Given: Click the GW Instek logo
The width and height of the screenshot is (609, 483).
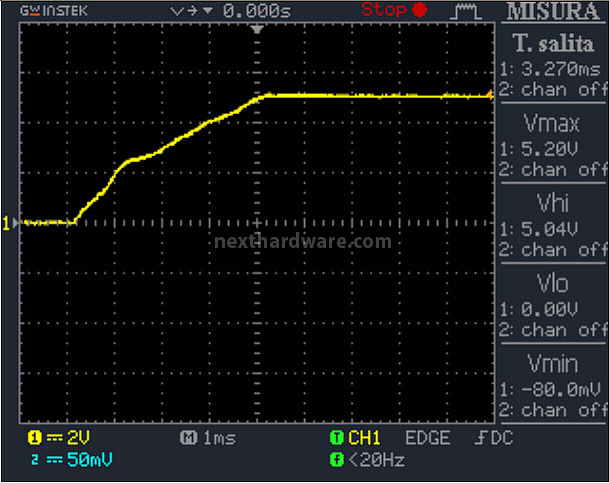Looking at the screenshot, I should point(54,11).
